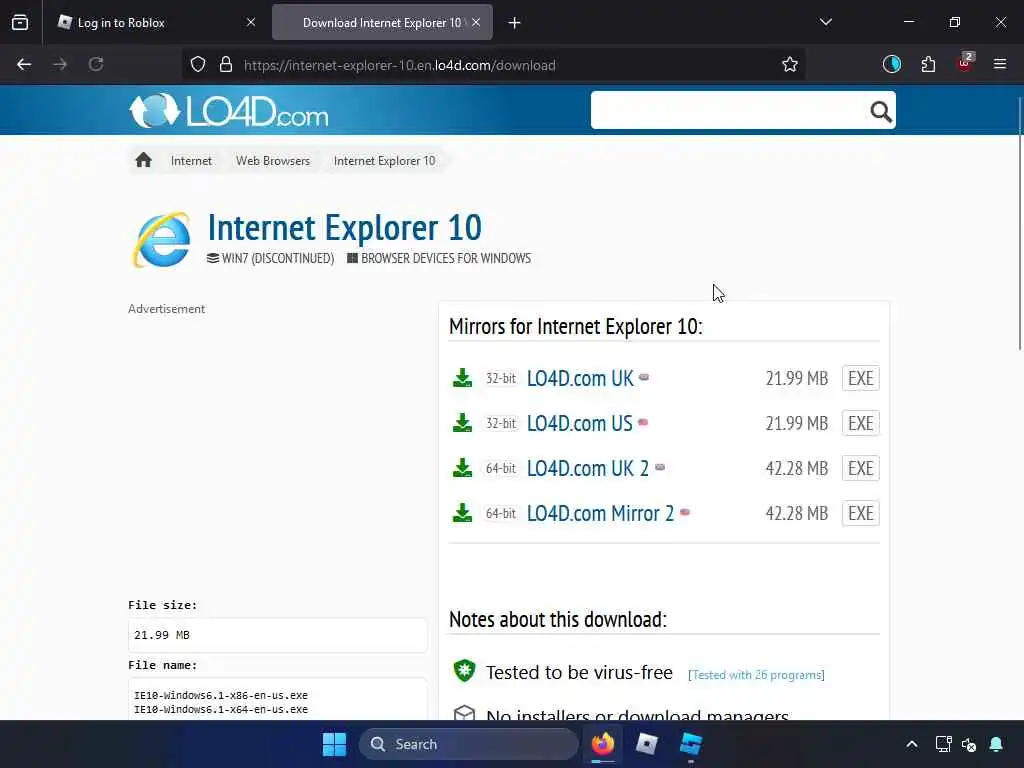The image size is (1024, 768).
Task: Open the Internet Explorer 10 title link
Action: coord(345,227)
